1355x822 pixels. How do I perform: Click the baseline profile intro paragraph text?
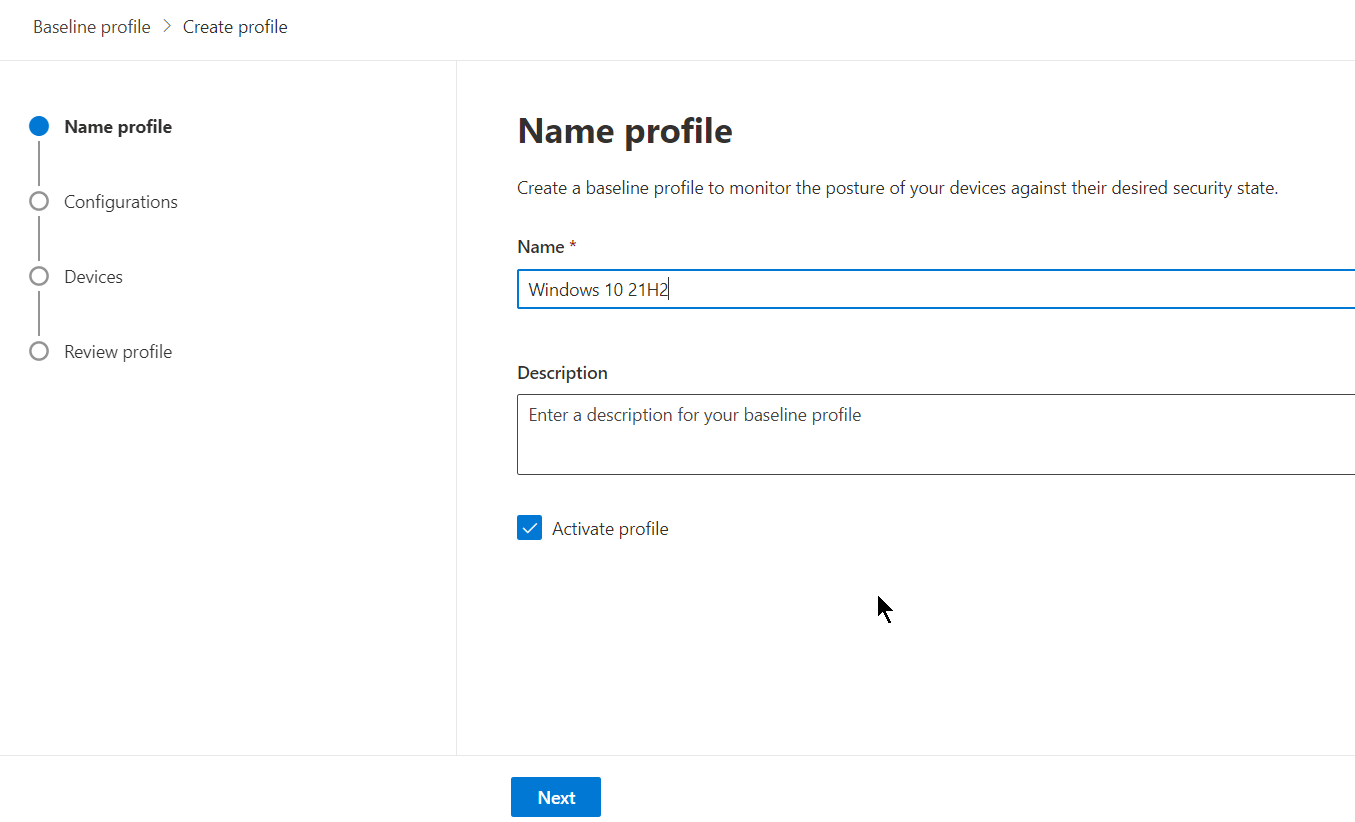[897, 188]
